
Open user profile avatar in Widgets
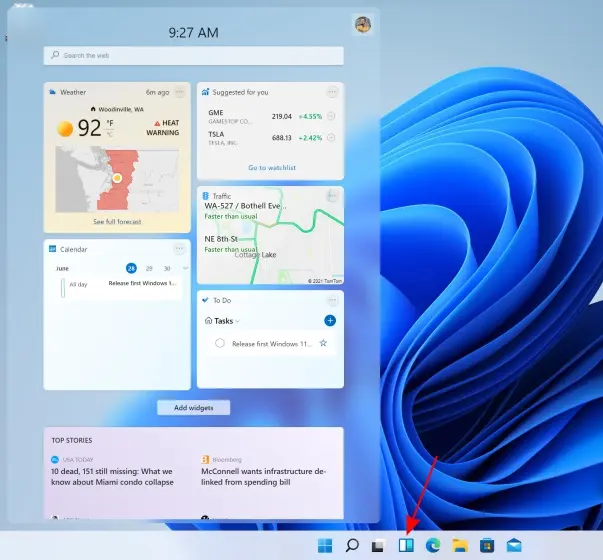[x=363, y=24]
